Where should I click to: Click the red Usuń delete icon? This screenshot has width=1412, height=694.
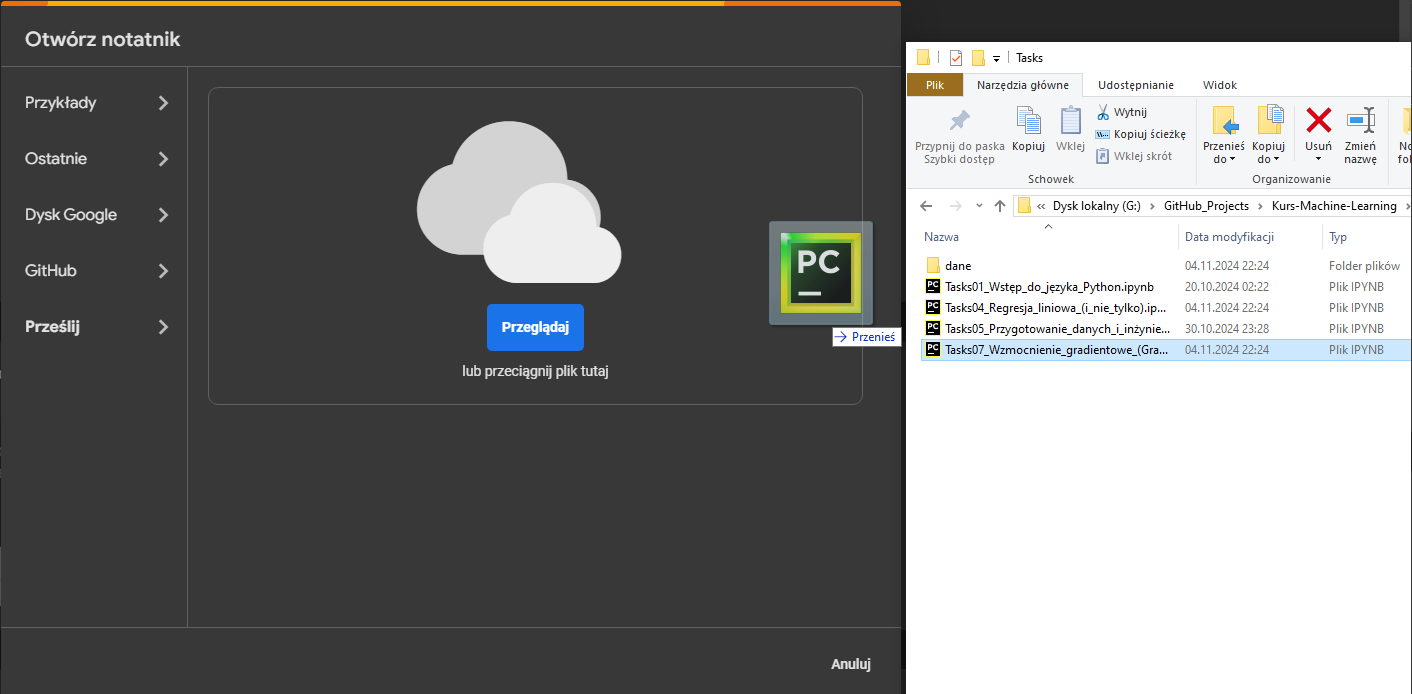point(1319,121)
